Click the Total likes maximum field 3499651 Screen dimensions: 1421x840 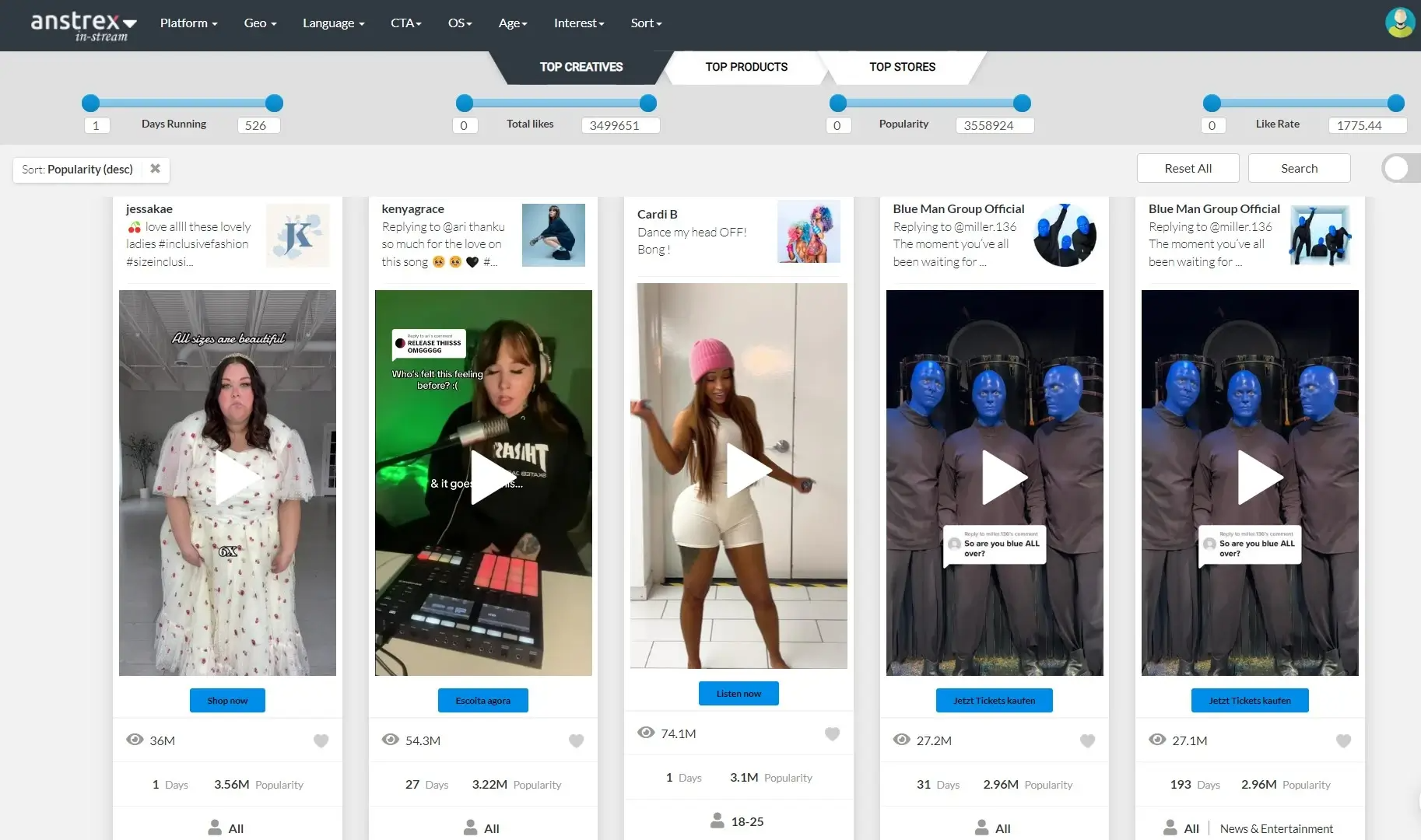click(x=620, y=125)
